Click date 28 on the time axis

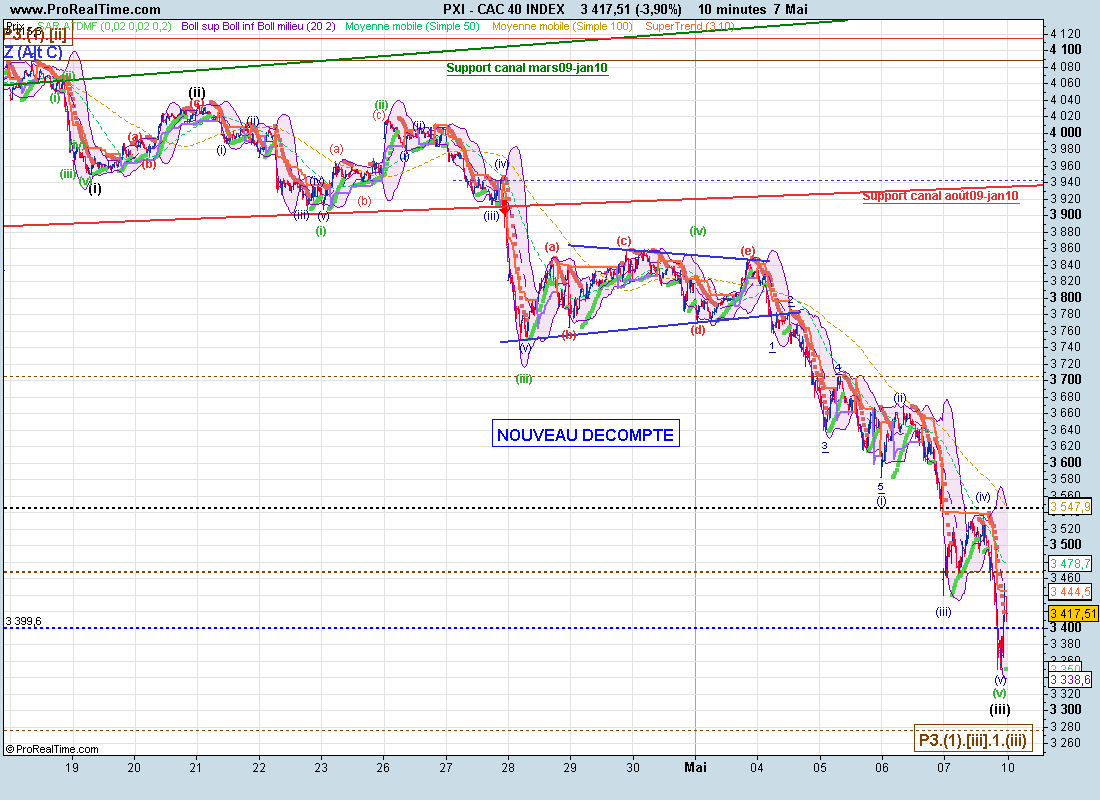point(508,768)
